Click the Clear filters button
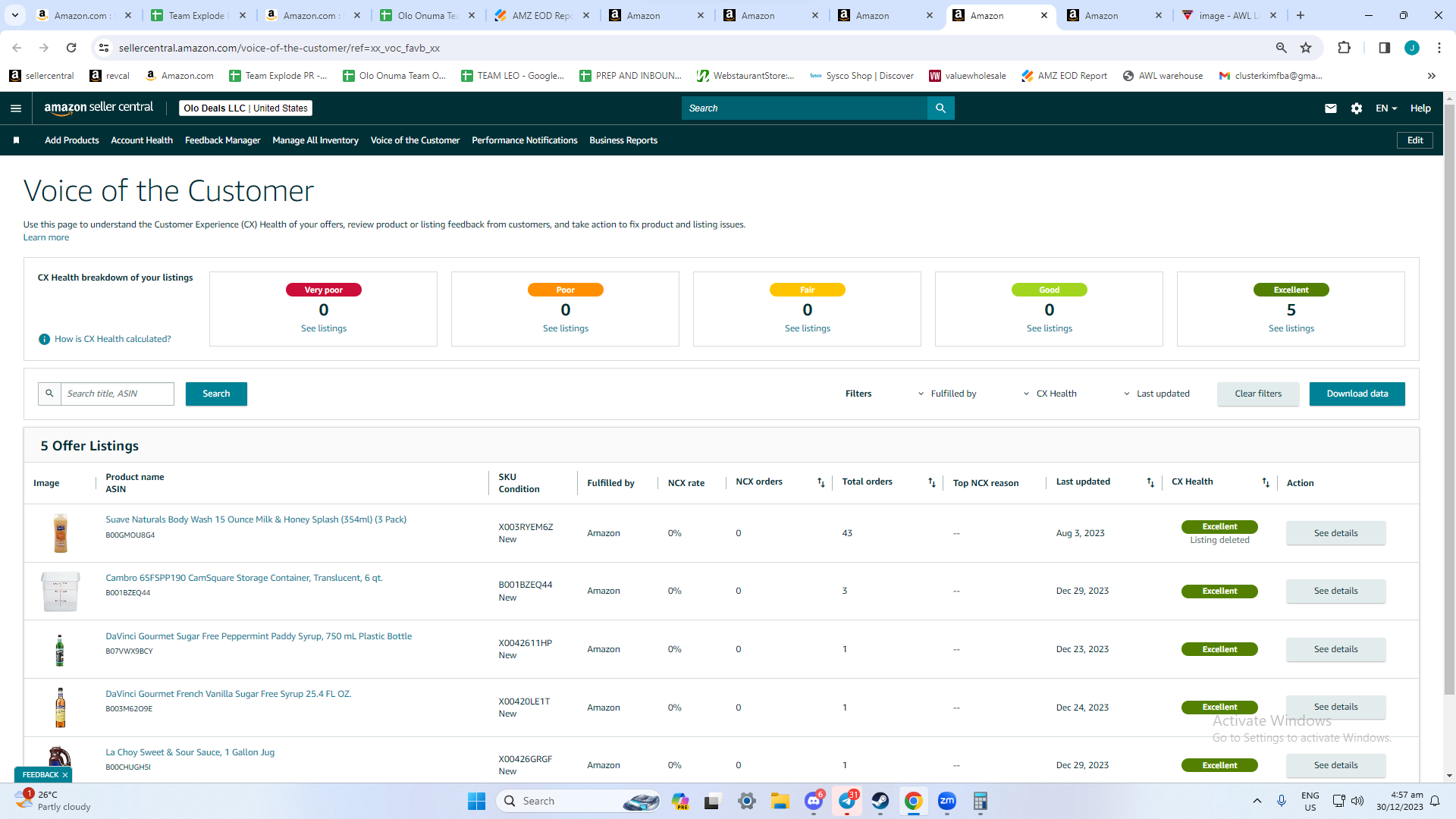 pyautogui.click(x=1258, y=394)
